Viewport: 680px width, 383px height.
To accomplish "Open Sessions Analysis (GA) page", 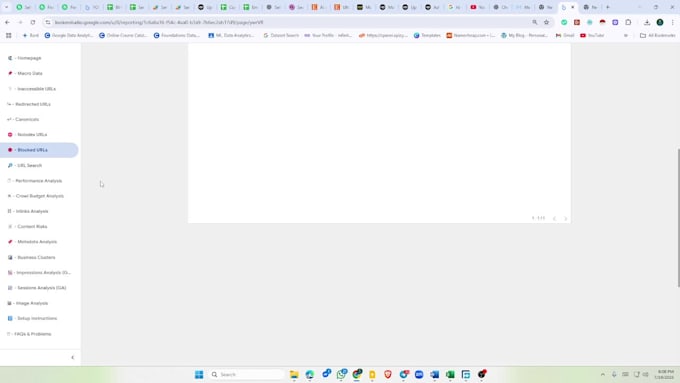I will coord(37,288).
